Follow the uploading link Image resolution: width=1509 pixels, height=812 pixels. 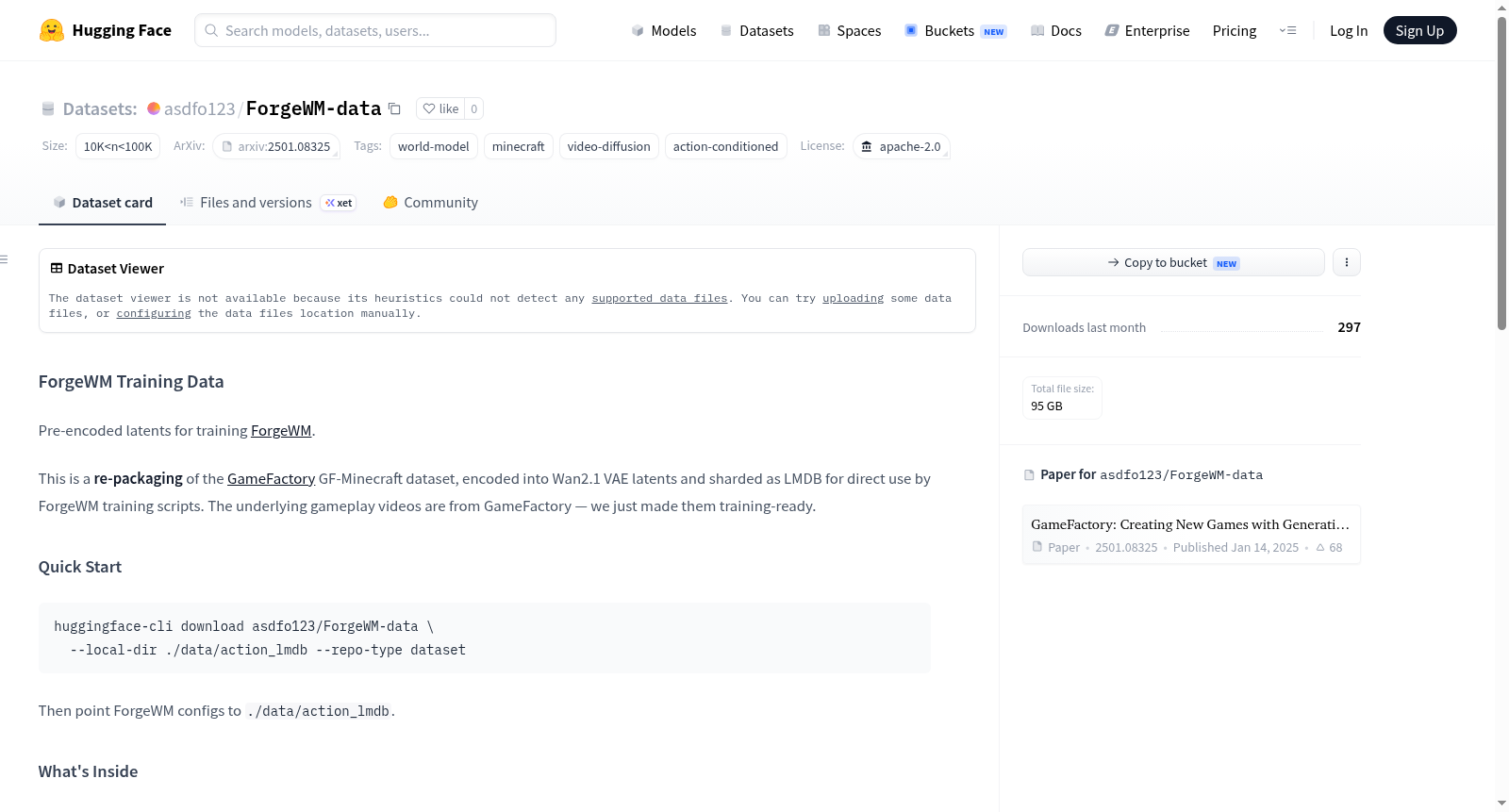(853, 298)
